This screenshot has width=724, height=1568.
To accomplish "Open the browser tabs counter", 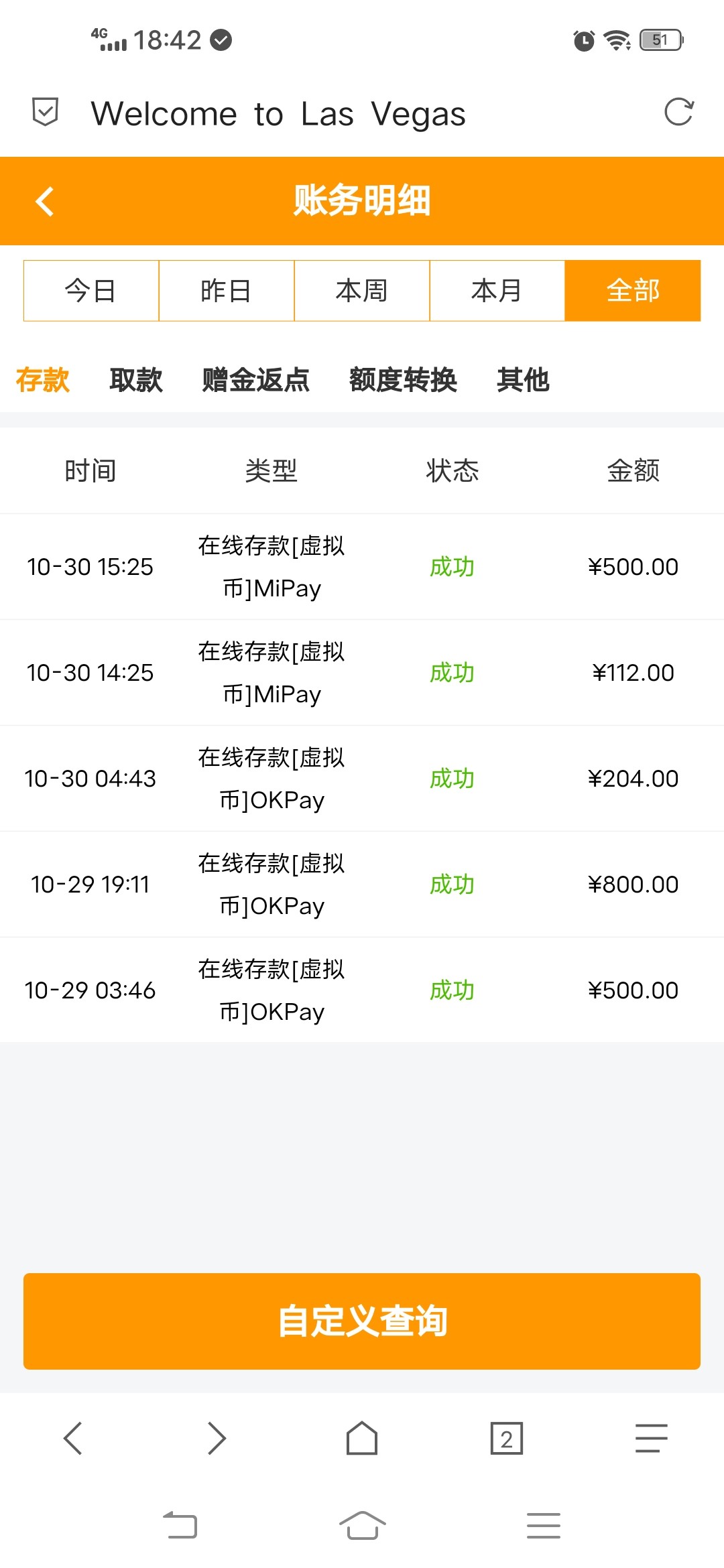I will [x=507, y=1438].
